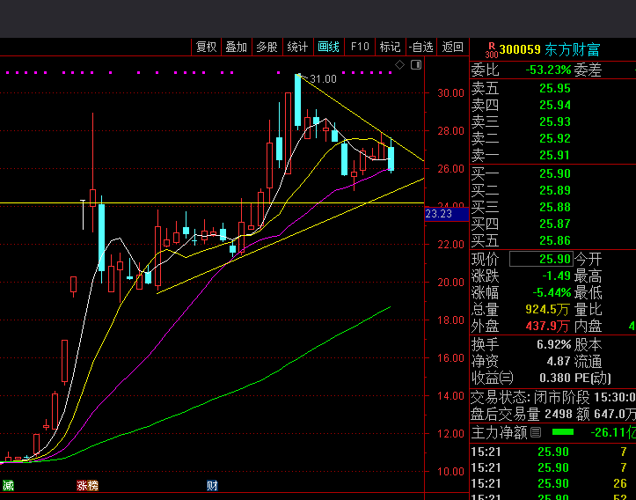Click the 盘后交易量 2498 entry
636x500 pixels.
point(522,414)
